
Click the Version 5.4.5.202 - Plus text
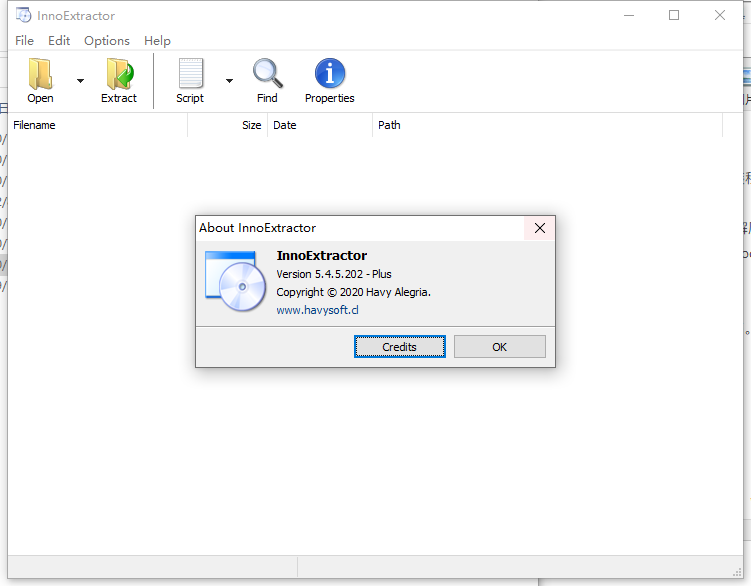coord(334,274)
